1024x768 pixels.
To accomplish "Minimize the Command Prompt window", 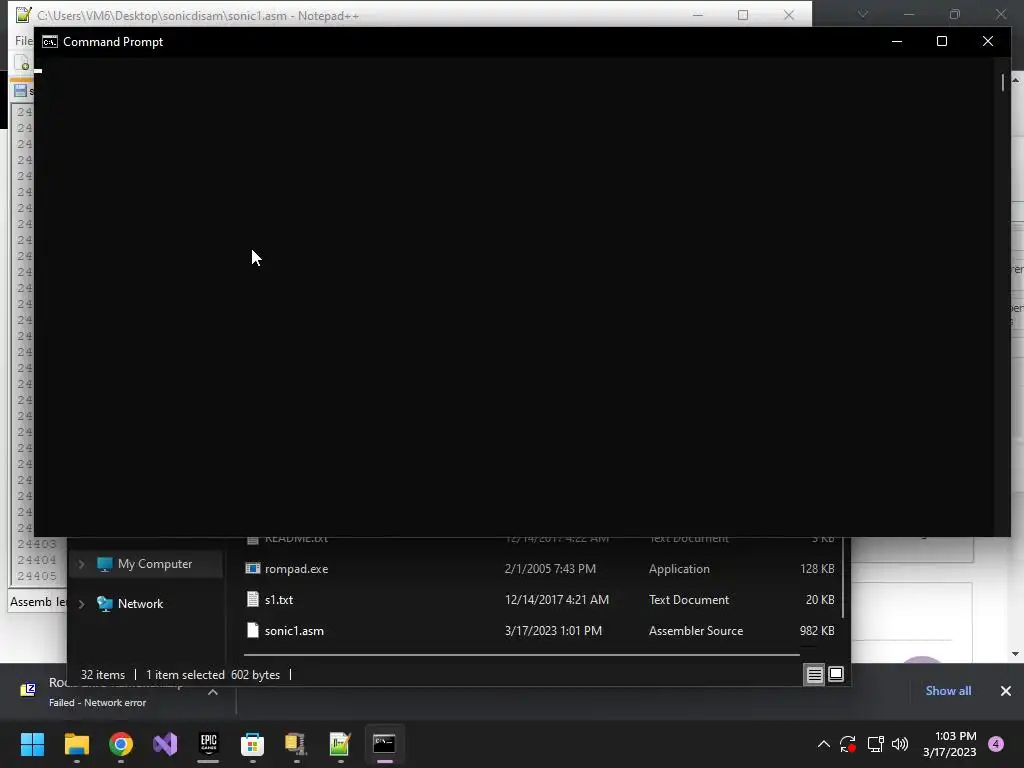I will pos(897,41).
